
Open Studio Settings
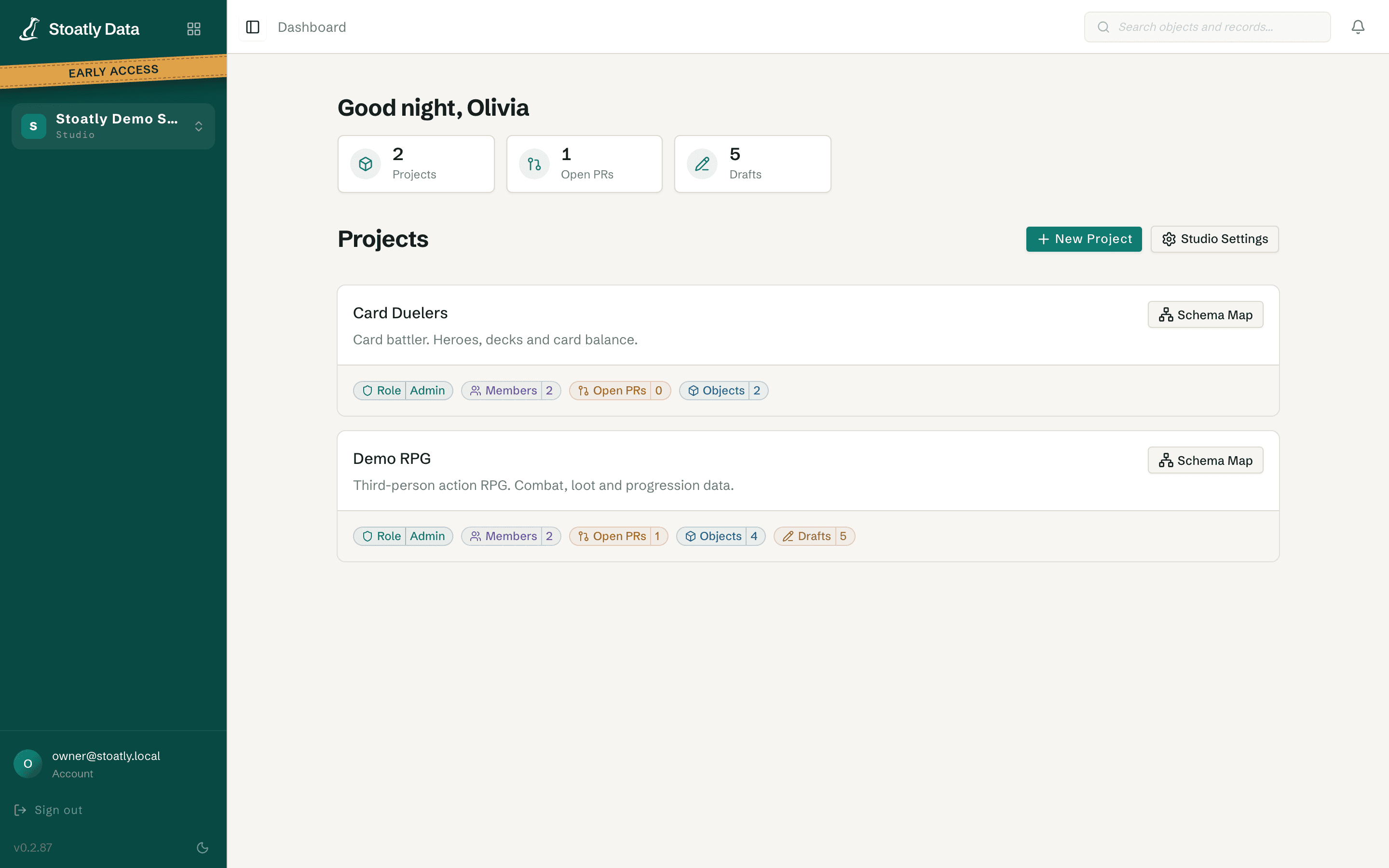[1214, 239]
